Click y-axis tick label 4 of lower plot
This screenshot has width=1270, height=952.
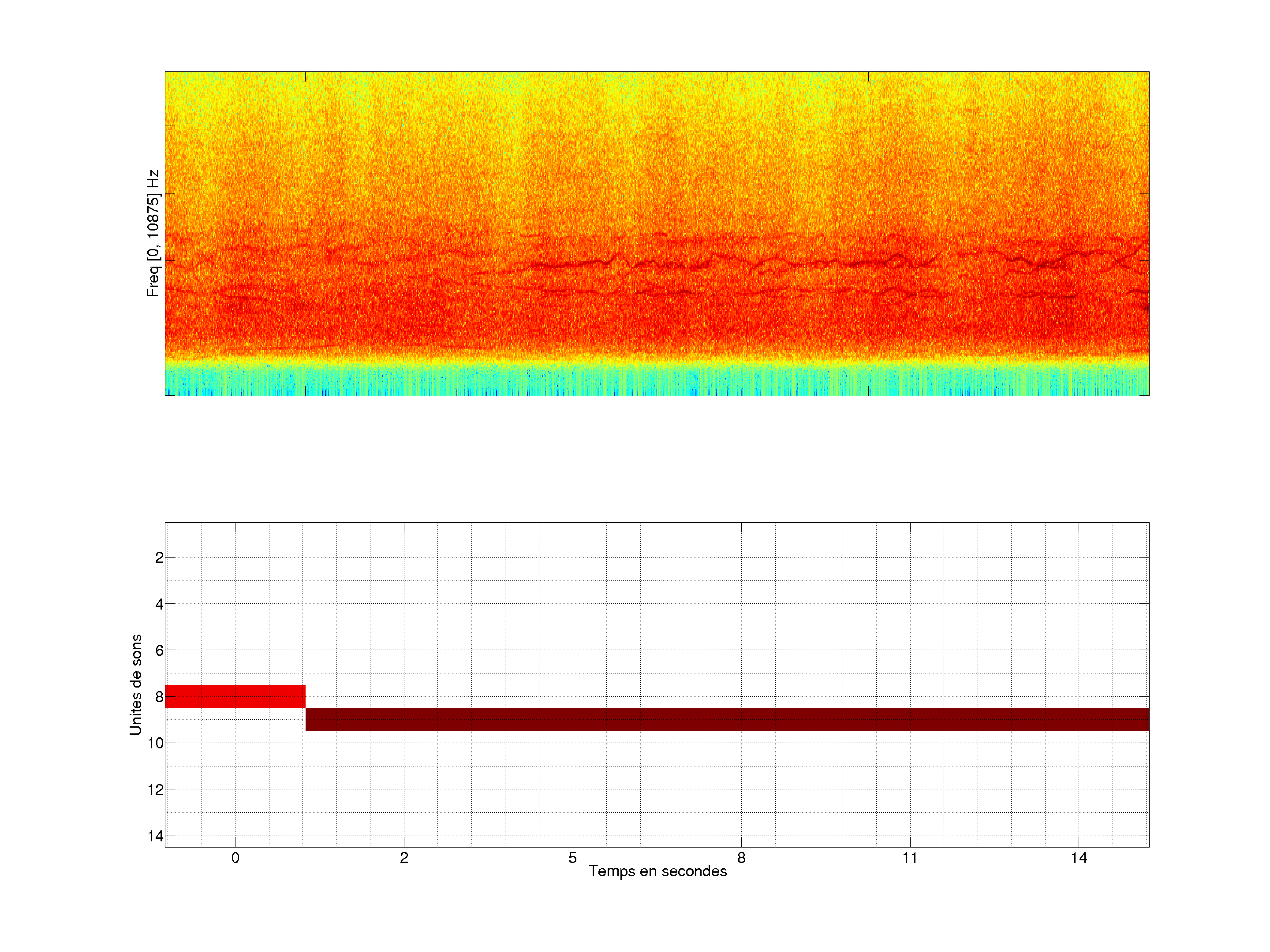pyautogui.click(x=159, y=604)
